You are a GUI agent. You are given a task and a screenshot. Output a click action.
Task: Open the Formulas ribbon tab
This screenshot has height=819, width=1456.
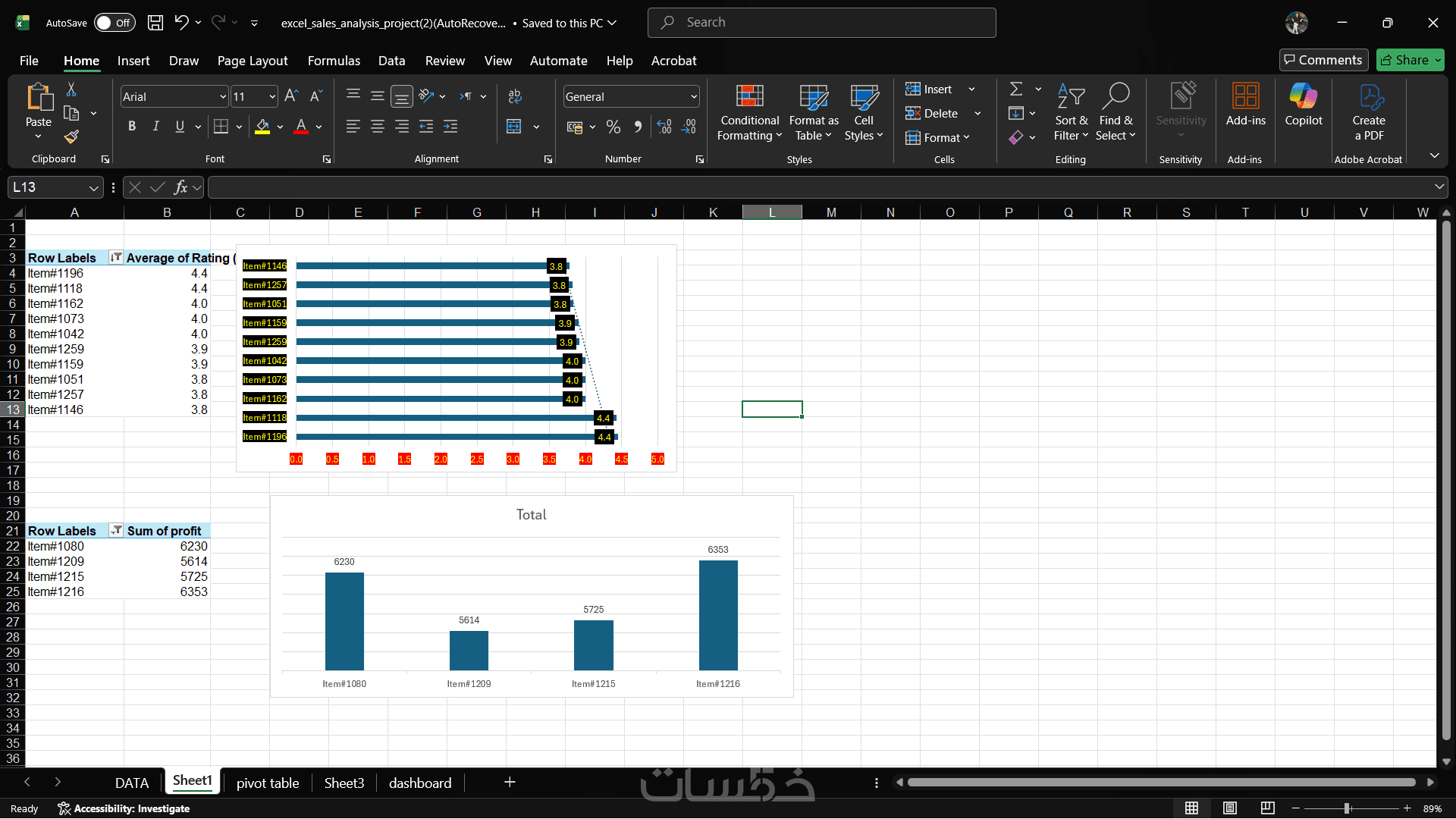(334, 61)
